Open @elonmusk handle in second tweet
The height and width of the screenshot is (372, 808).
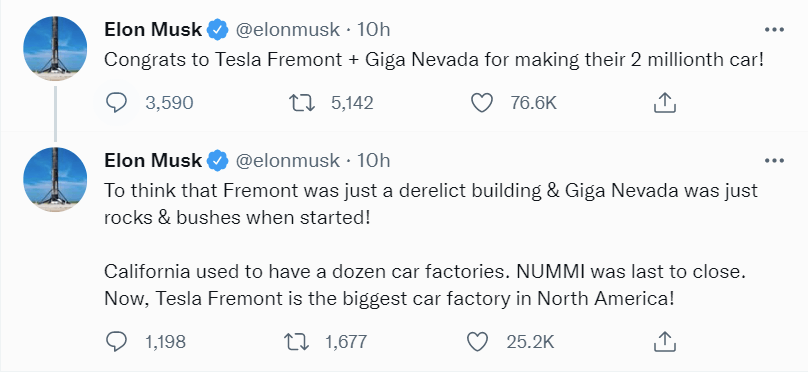click(288, 161)
